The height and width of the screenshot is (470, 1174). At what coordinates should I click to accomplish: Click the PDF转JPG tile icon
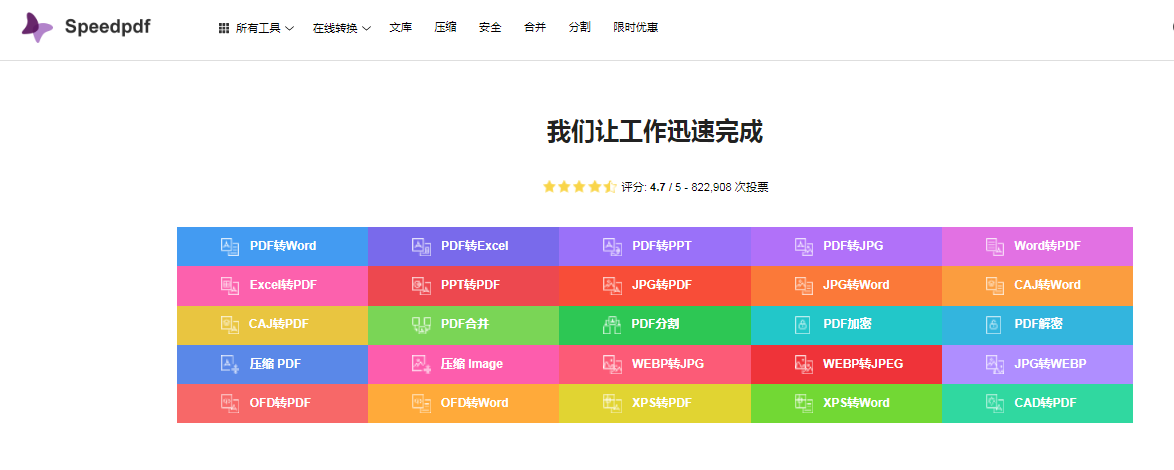pos(804,245)
